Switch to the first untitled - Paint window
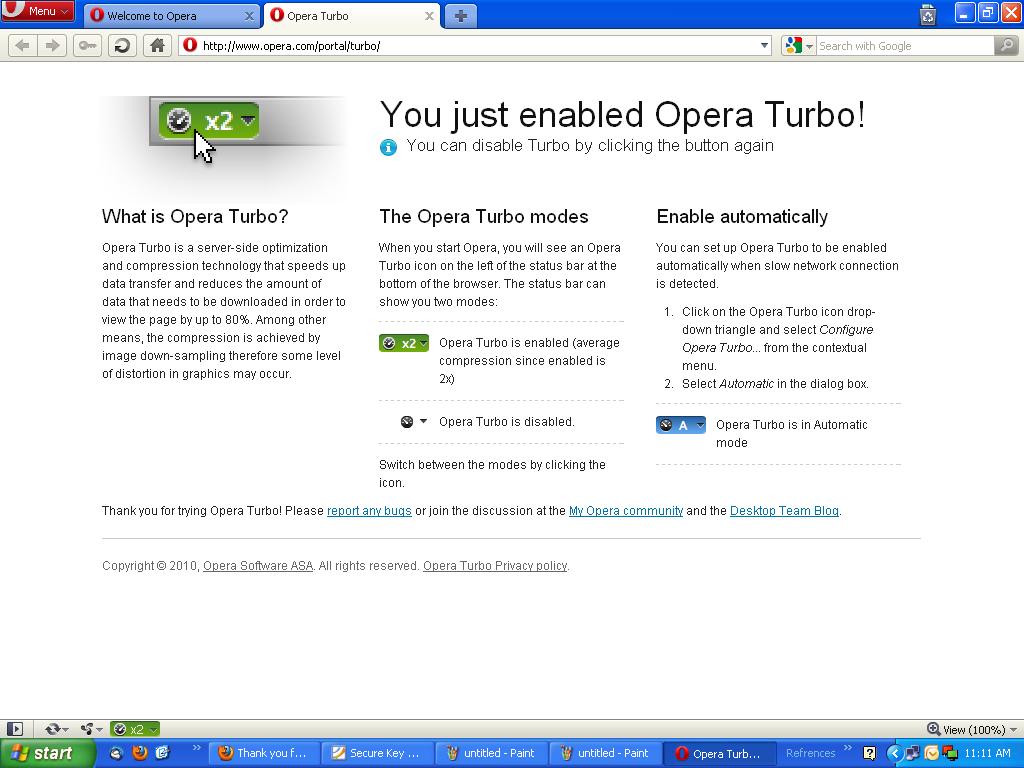The width and height of the screenshot is (1024, 768). click(x=492, y=753)
